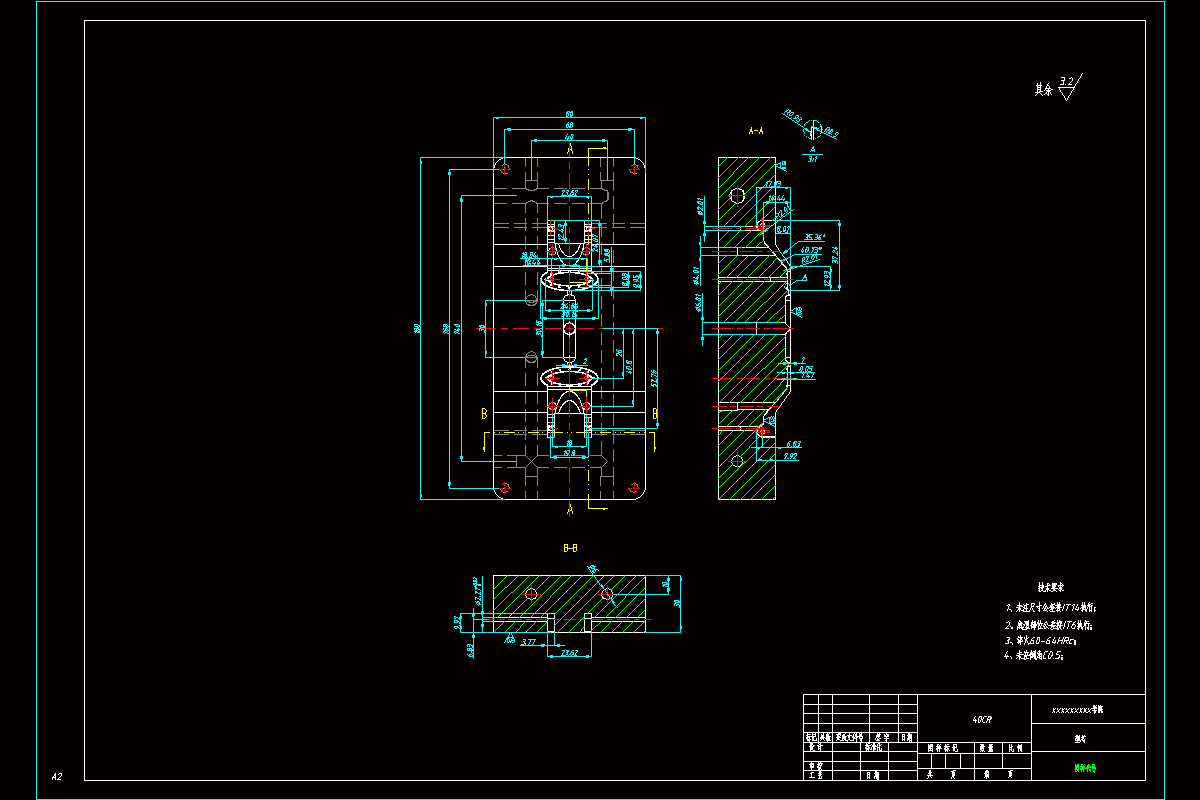This screenshot has width=1200, height=800.
Task: Select the 52.76 dimension in plan view
Action: pyautogui.click(x=656, y=377)
